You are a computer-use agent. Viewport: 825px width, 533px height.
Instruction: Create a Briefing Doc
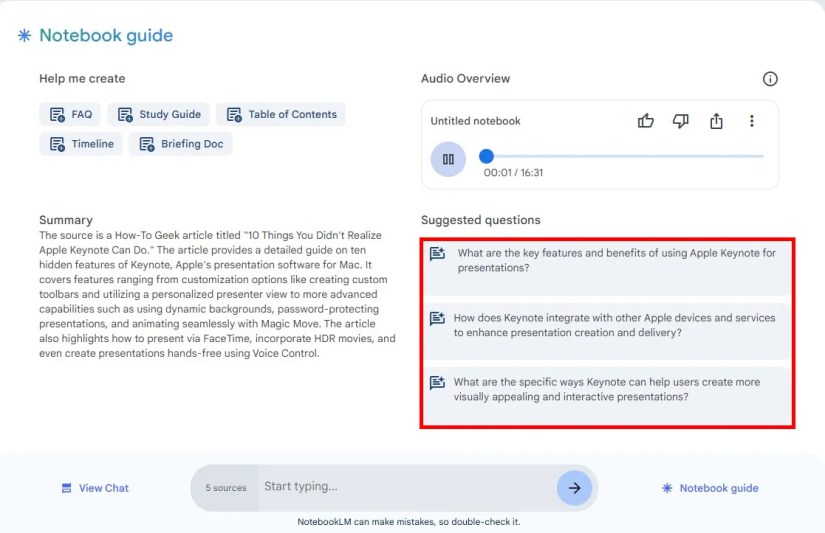point(180,144)
